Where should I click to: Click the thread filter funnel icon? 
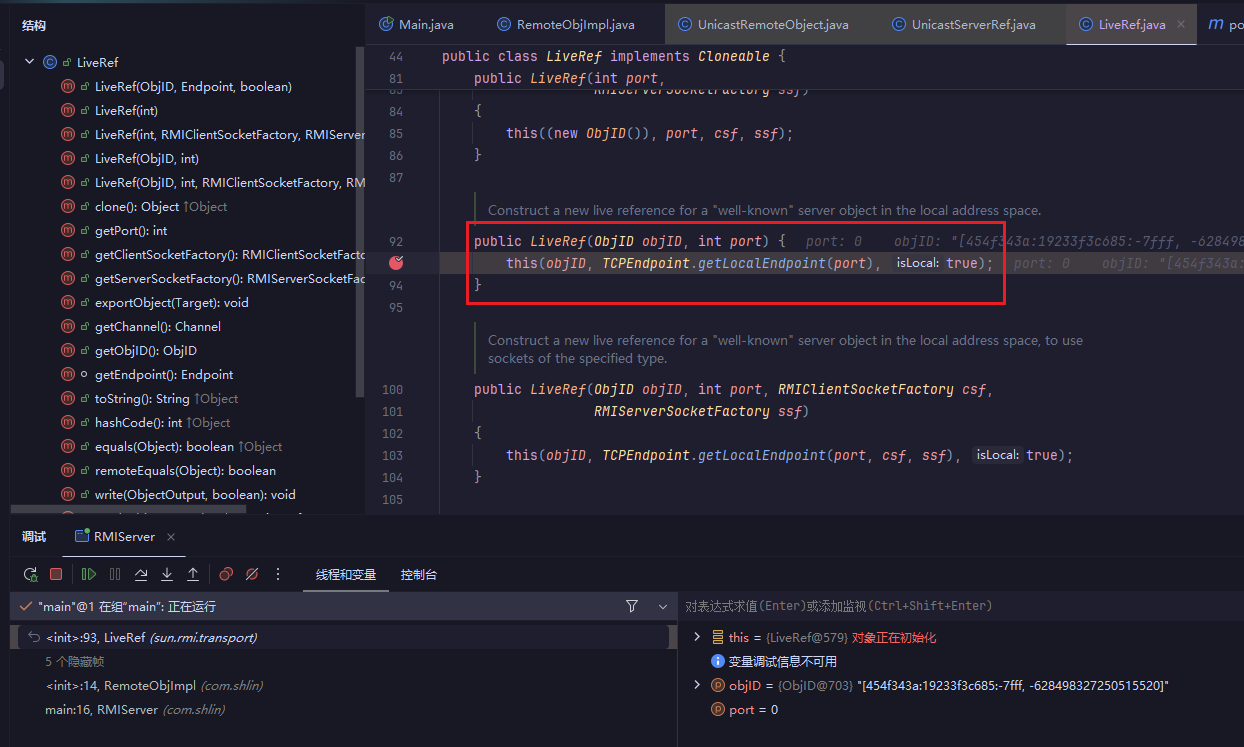pos(631,606)
